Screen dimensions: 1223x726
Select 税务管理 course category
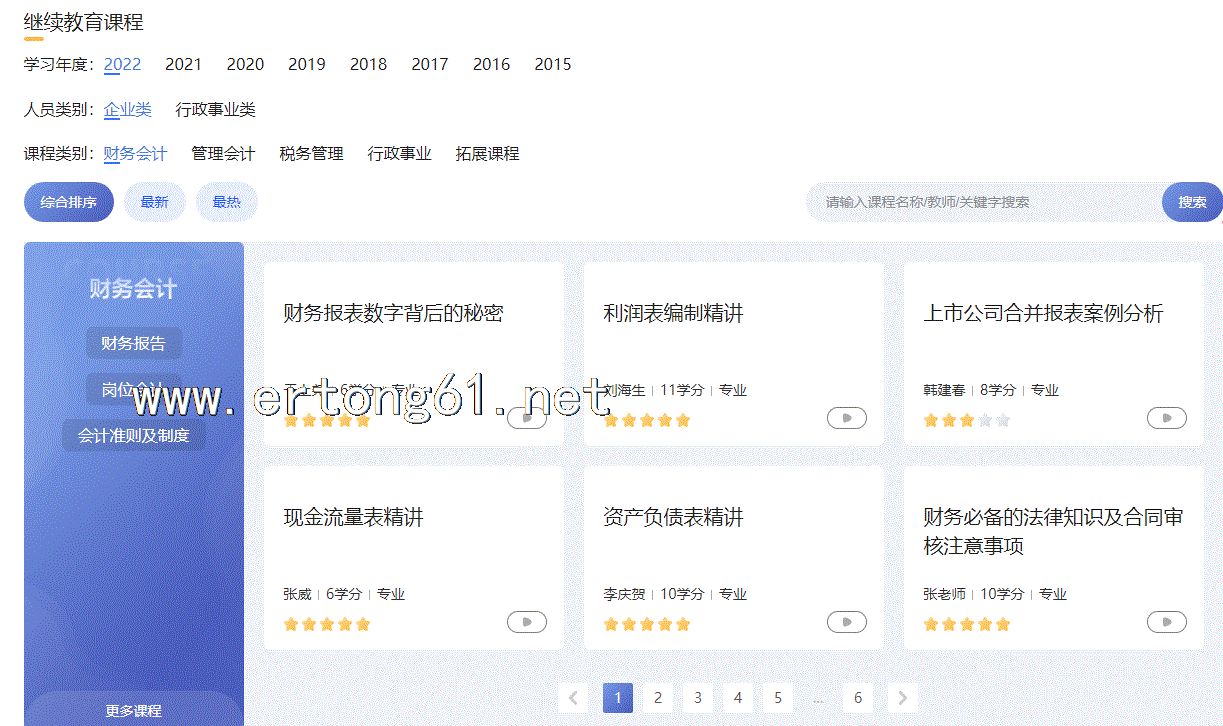pyautogui.click(x=311, y=154)
